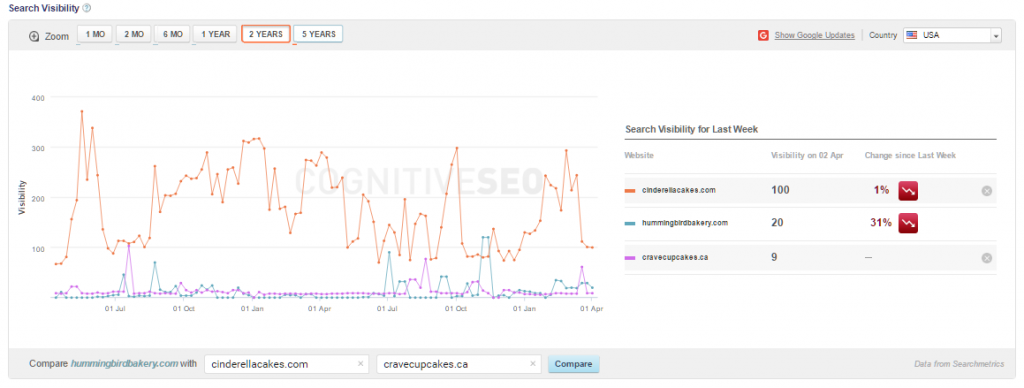Click cravecupcakes.ca in the visibility table

tap(675, 257)
